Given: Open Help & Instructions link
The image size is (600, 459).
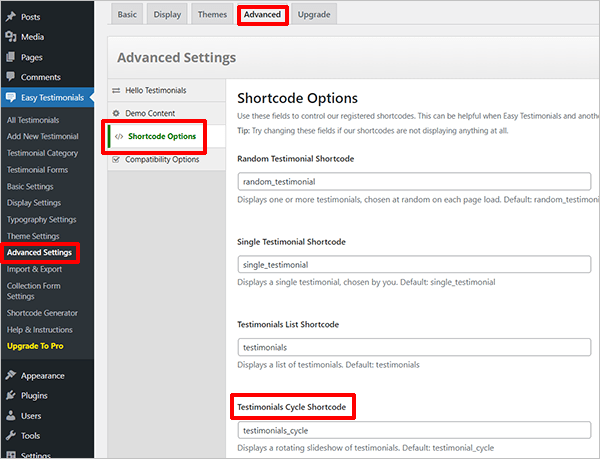Looking at the screenshot, I should click(x=39, y=330).
